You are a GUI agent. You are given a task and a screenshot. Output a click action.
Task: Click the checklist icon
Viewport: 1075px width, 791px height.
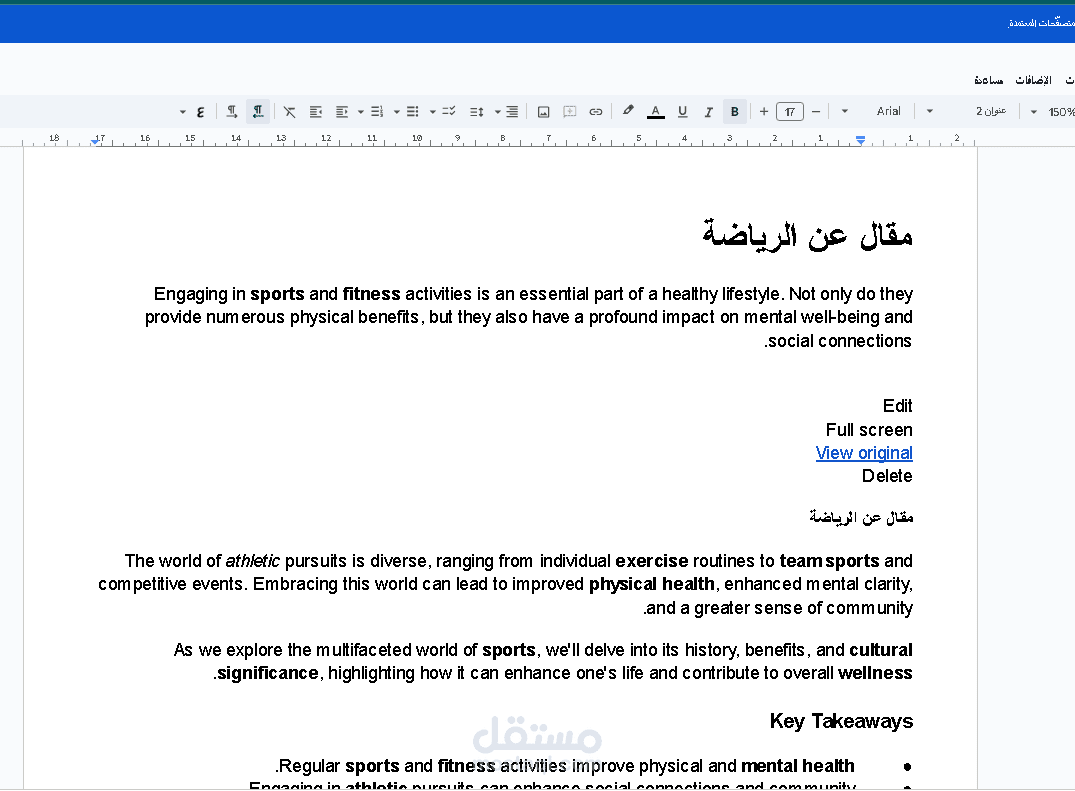coord(449,112)
